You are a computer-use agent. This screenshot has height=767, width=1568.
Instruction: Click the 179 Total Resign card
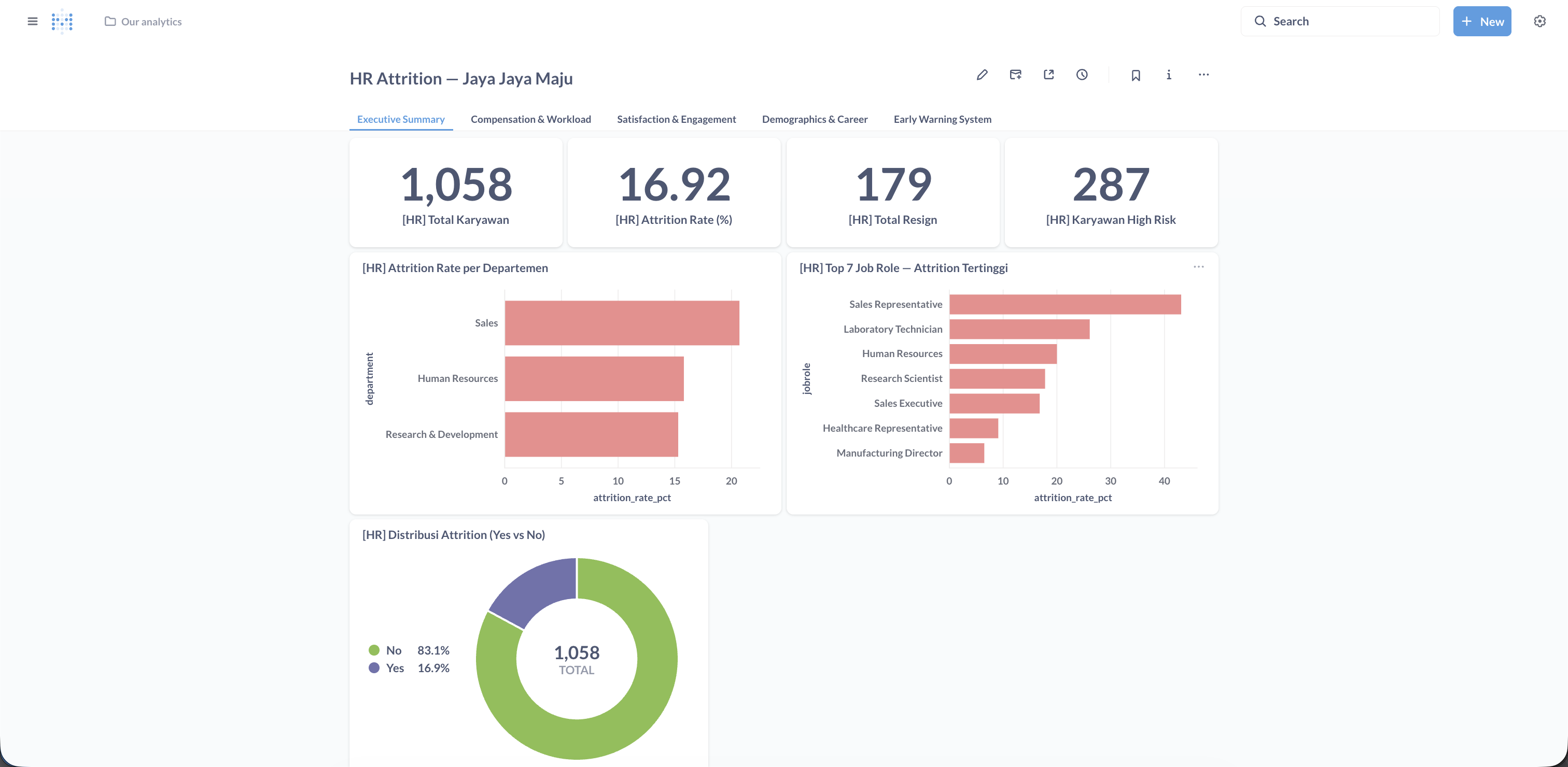pyautogui.click(x=893, y=192)
